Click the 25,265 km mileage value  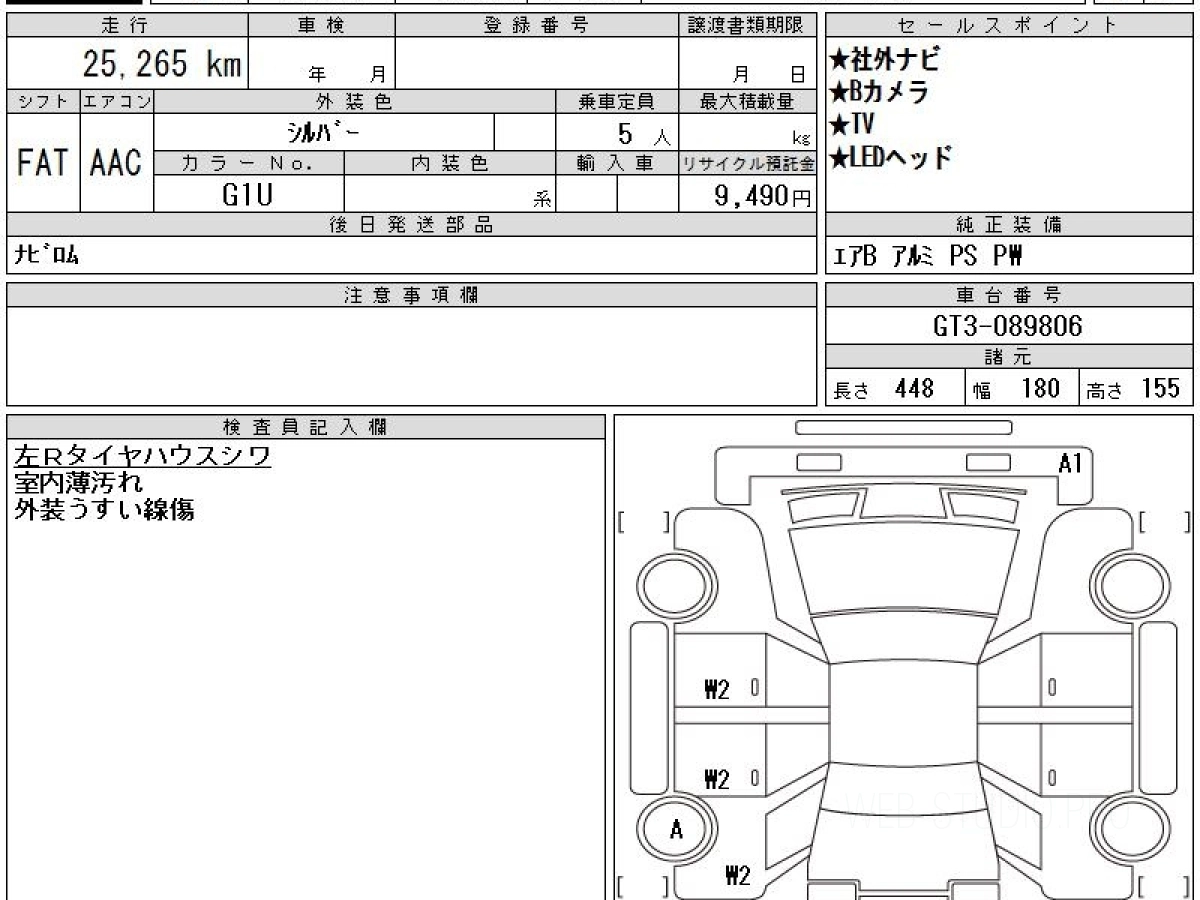point(161,64)
